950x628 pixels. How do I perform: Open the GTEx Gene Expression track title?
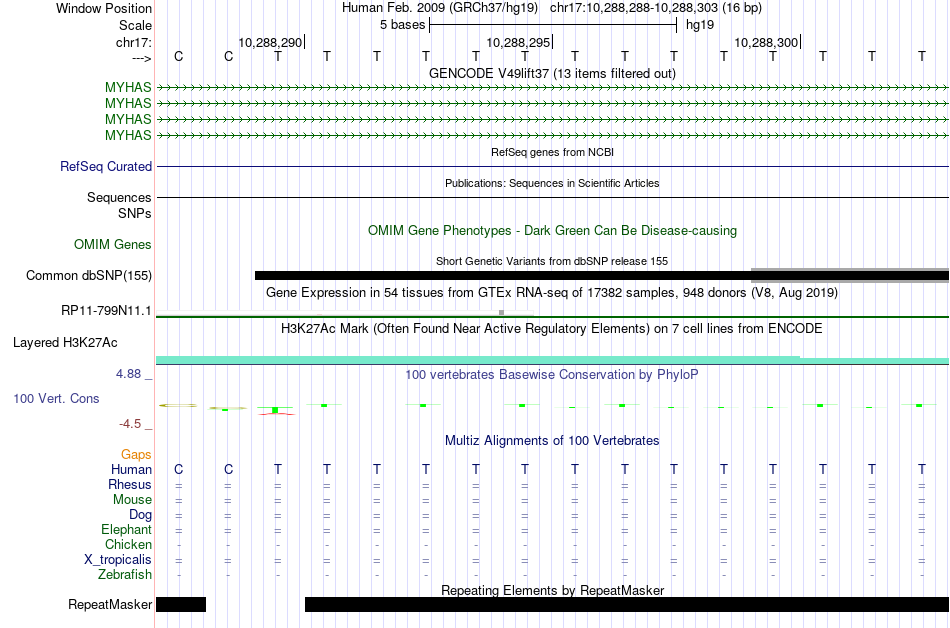pyautogui.click(x=552, y=293)
